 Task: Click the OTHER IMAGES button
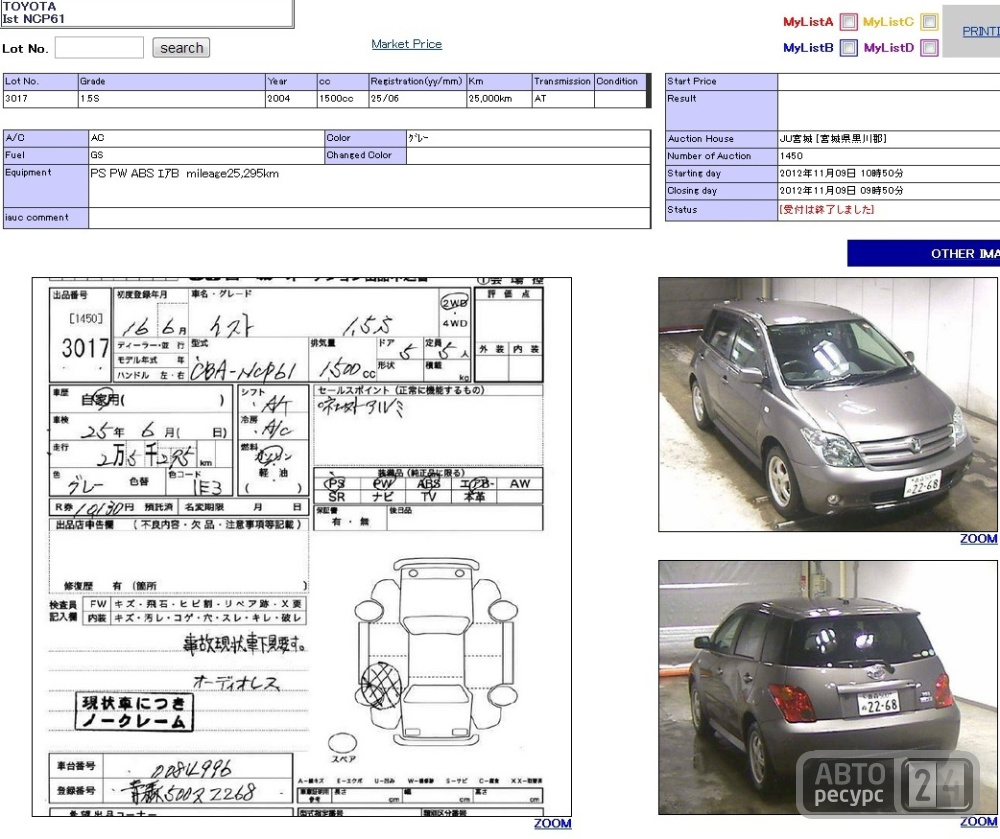pos(923,254)
